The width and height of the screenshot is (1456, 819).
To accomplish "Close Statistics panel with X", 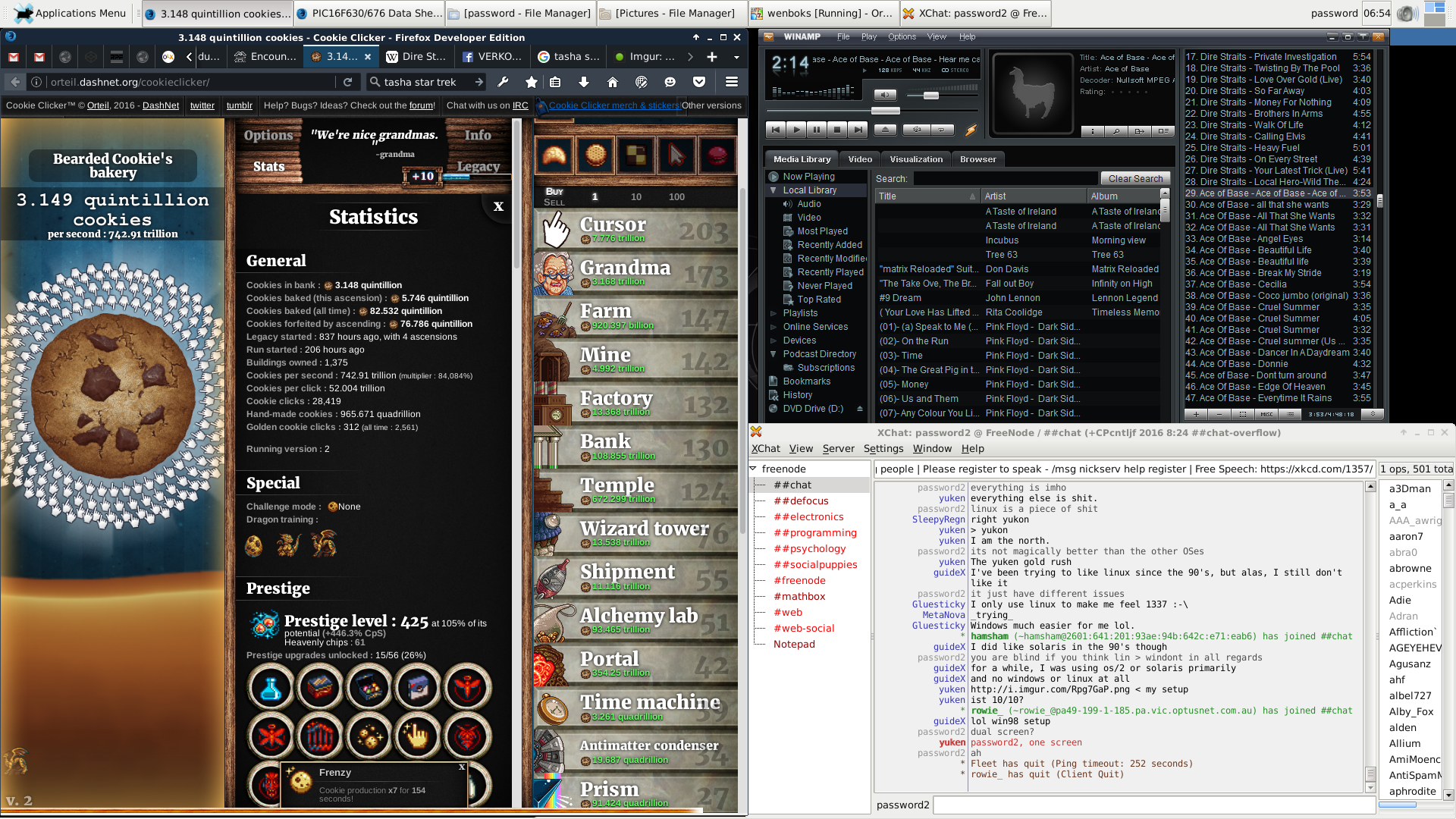I will 498,206.
